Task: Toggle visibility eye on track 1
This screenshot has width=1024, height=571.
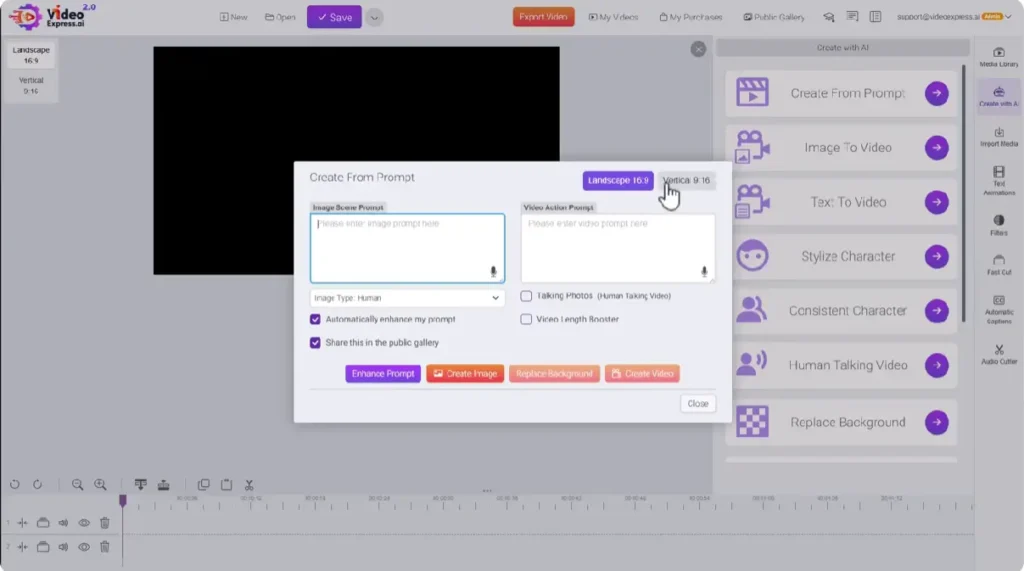Action: pos(84,522)
